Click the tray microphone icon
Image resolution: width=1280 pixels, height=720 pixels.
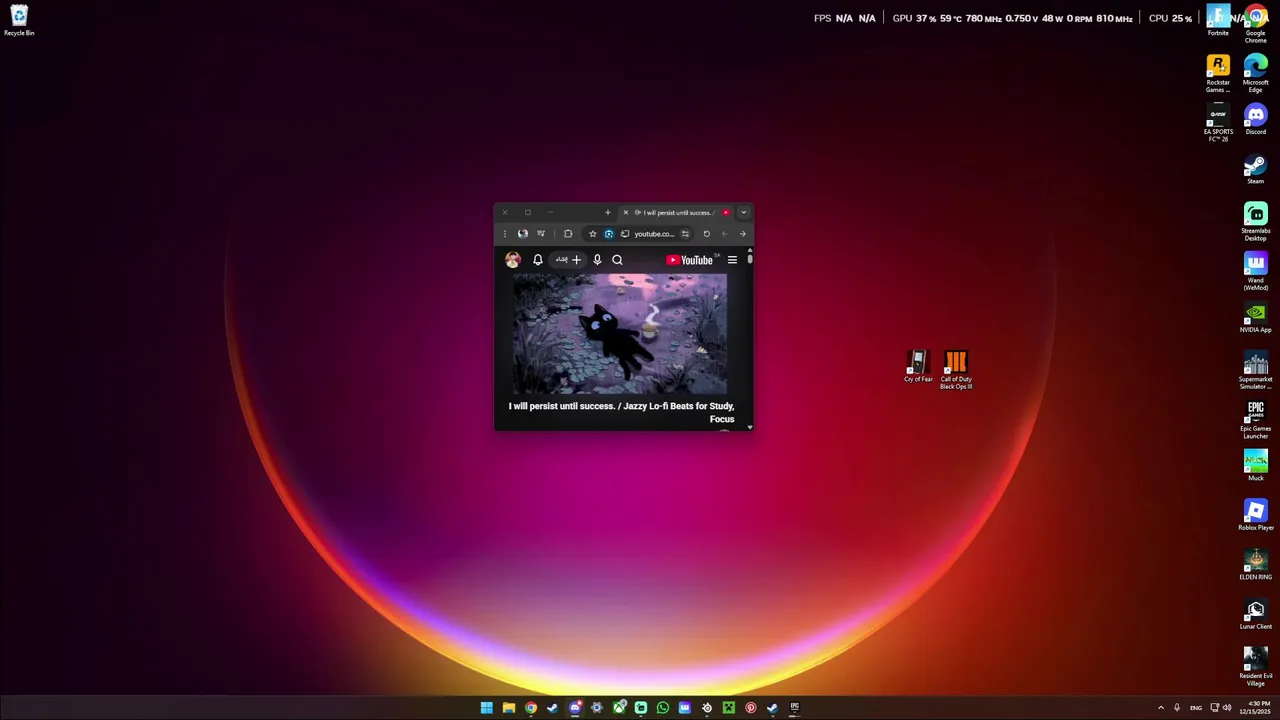[x=1177, y=708]
